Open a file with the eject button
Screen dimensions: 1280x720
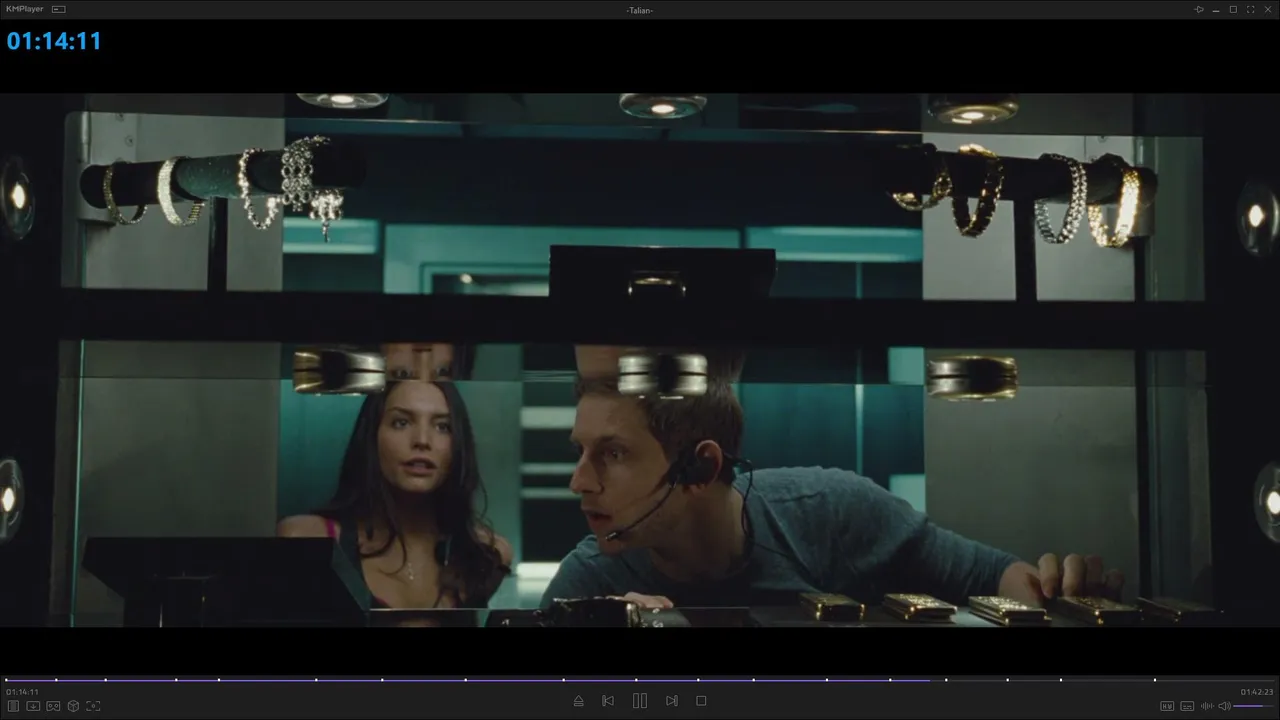[x=578, y=701]
